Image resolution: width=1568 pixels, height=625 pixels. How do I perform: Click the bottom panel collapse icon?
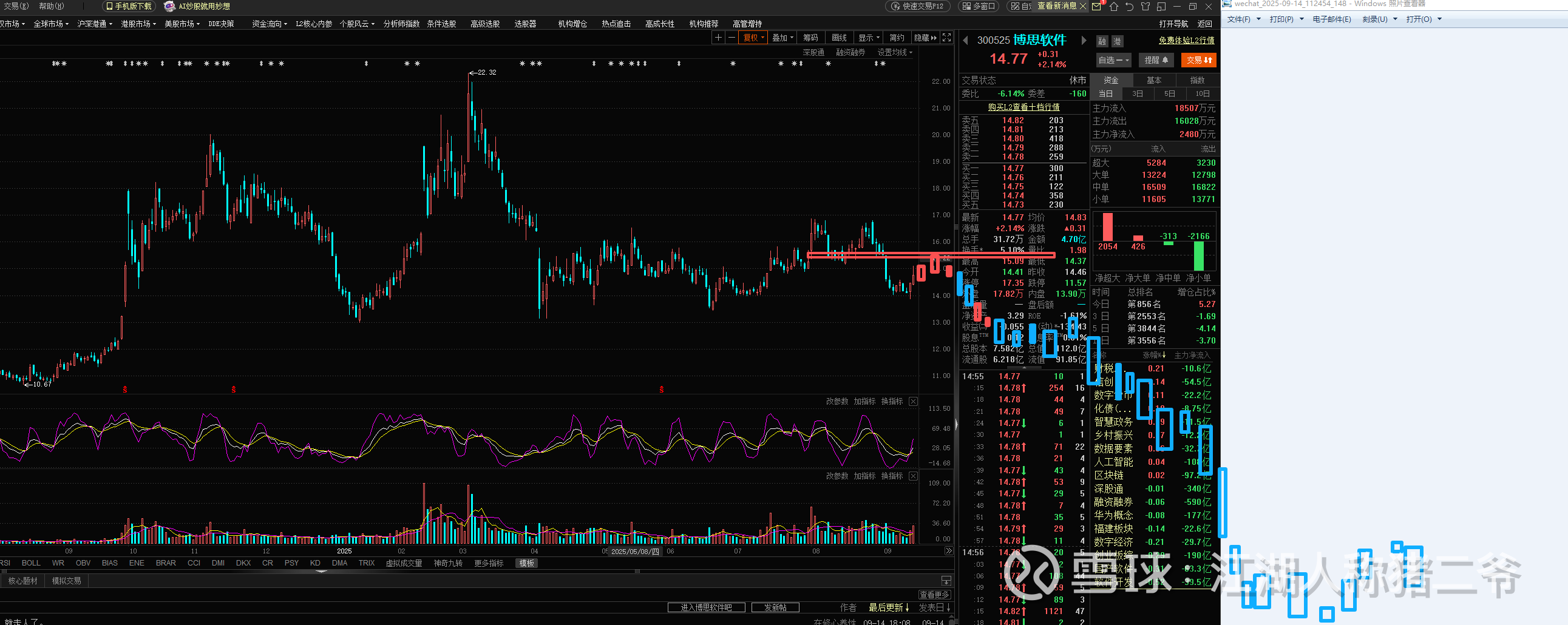point(946,581)
